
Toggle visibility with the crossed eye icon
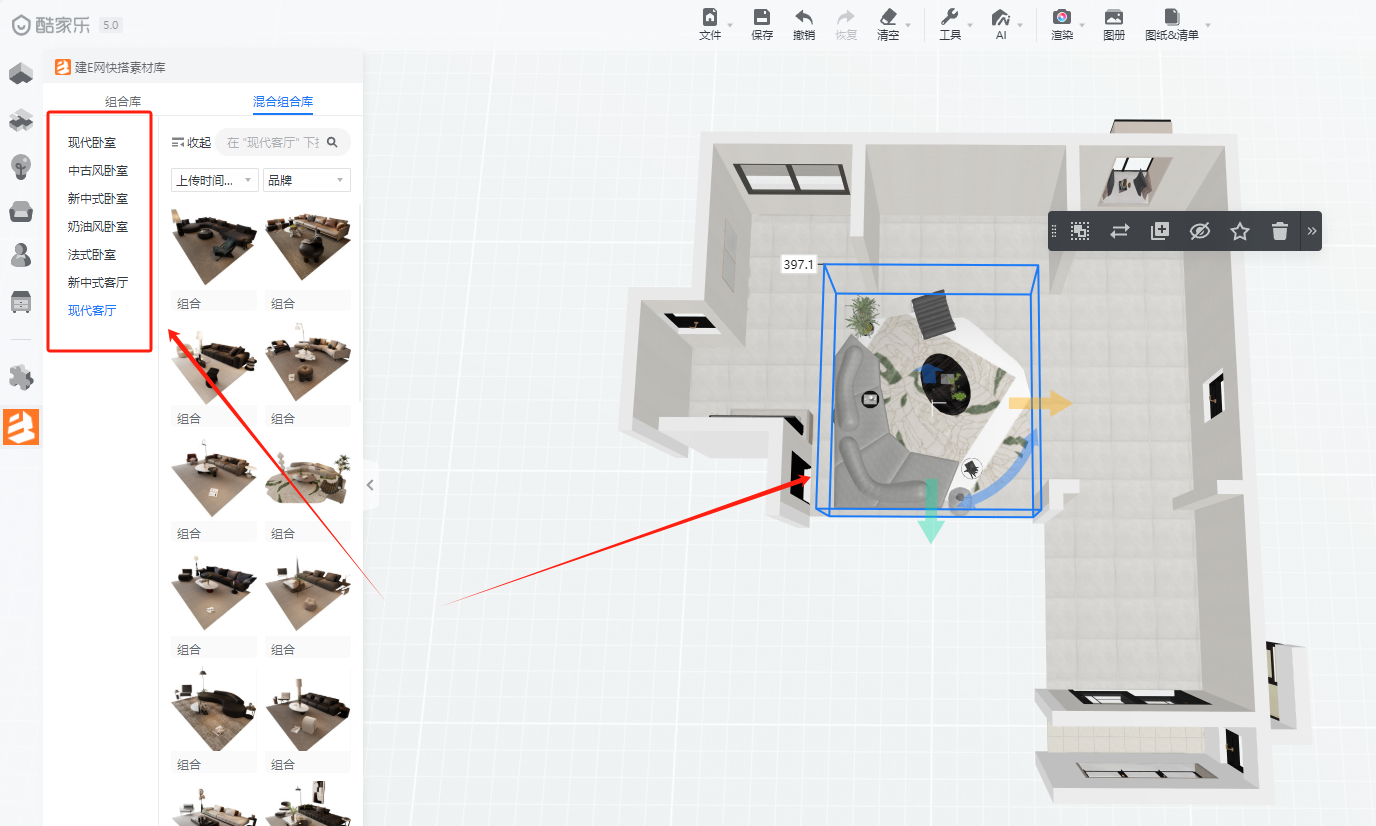(1200, 231)
